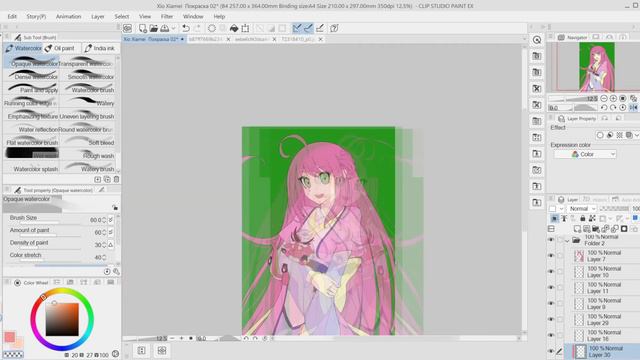Click the CLIP STUDIO support help icon
The image size is (640, 360).
[x=334, y=28]
